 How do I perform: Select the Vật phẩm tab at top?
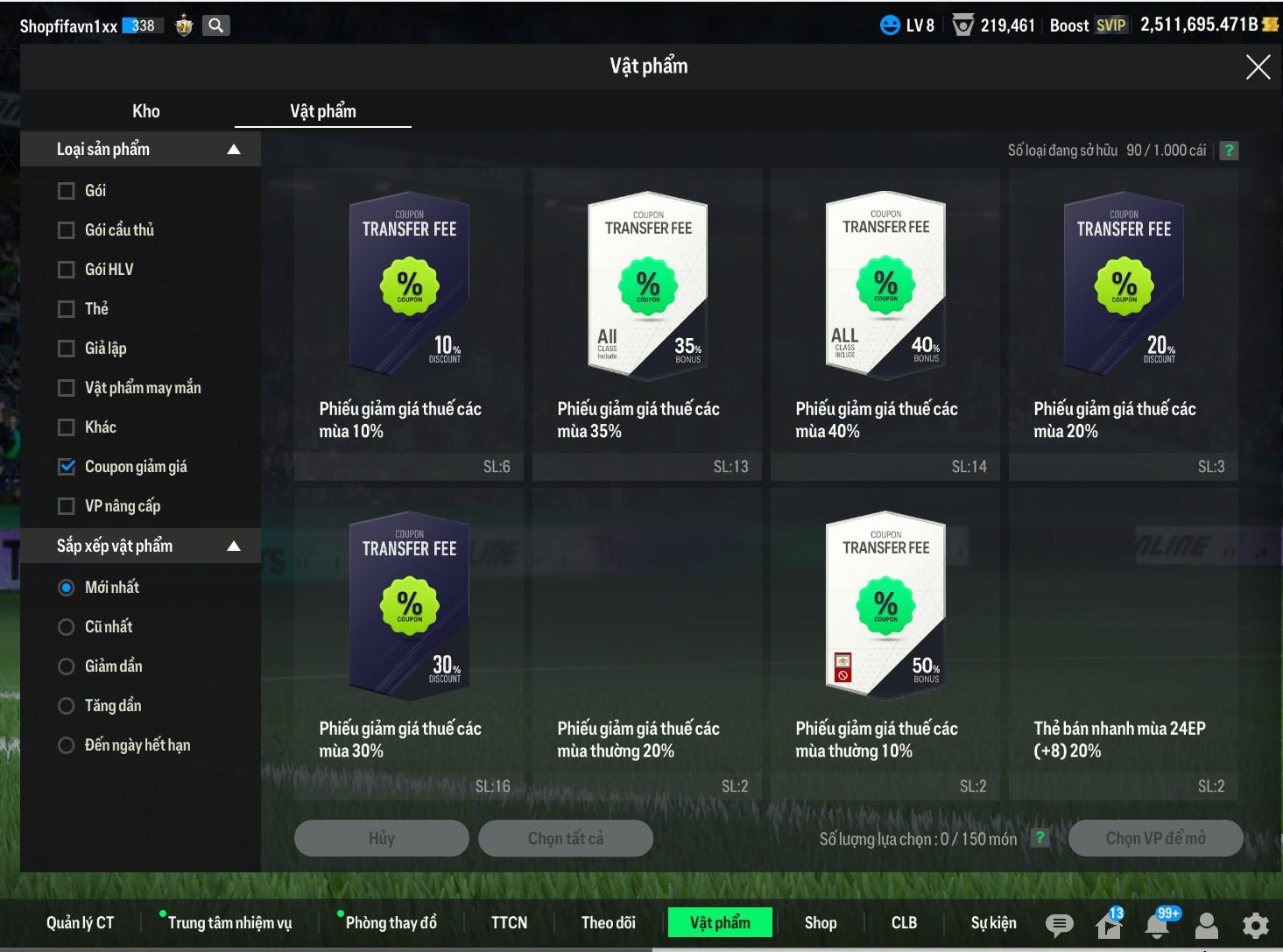(323, 111)
